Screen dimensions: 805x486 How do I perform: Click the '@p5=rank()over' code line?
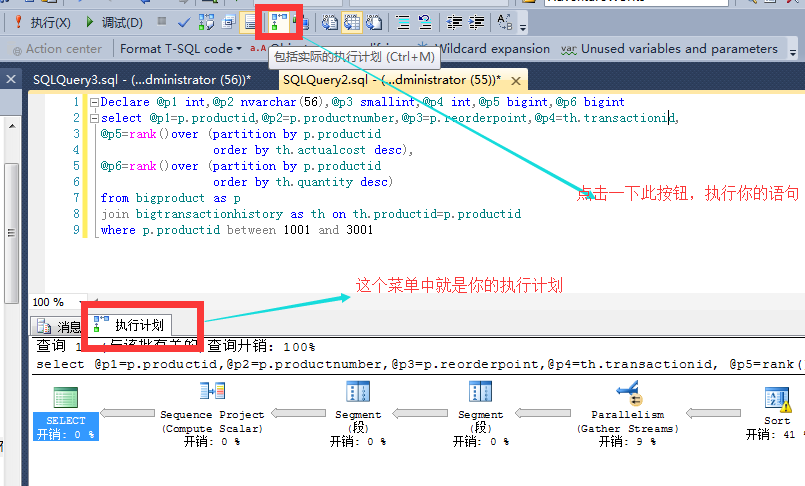(x=241, y=134)
